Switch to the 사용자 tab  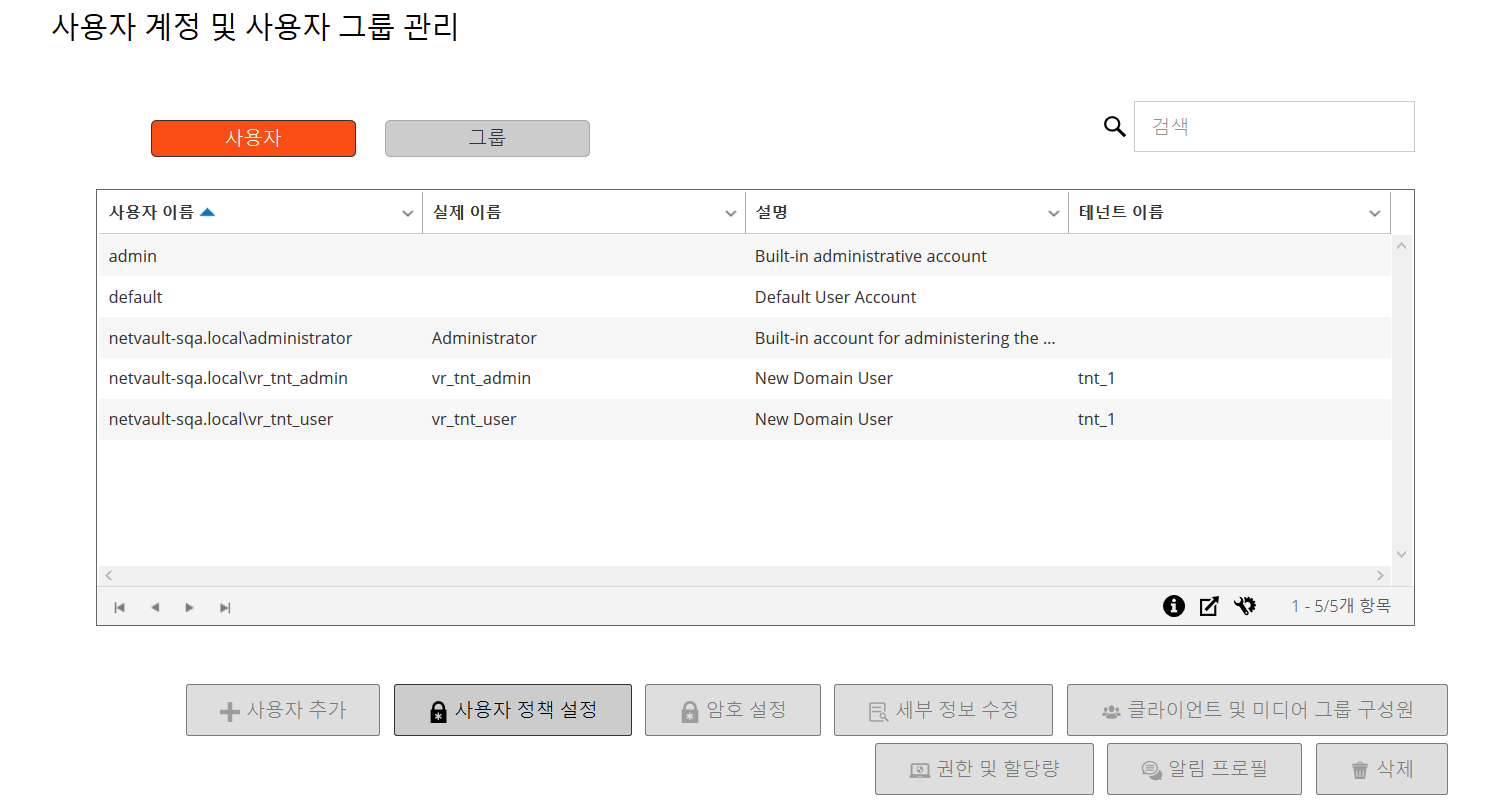tap(253, 139)
